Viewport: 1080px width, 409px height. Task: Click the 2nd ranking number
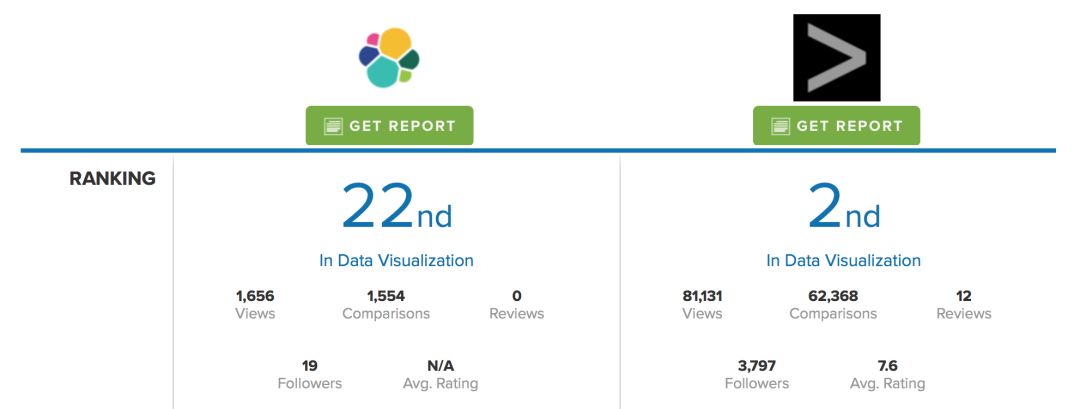tap(843, 207)
